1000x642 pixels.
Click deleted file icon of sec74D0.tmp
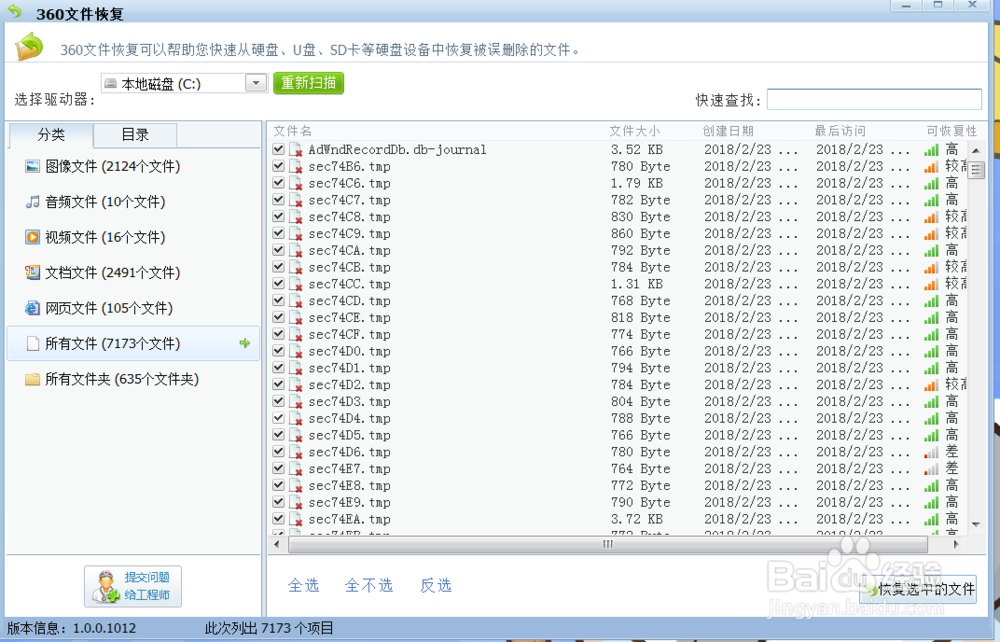pos(296,351)
